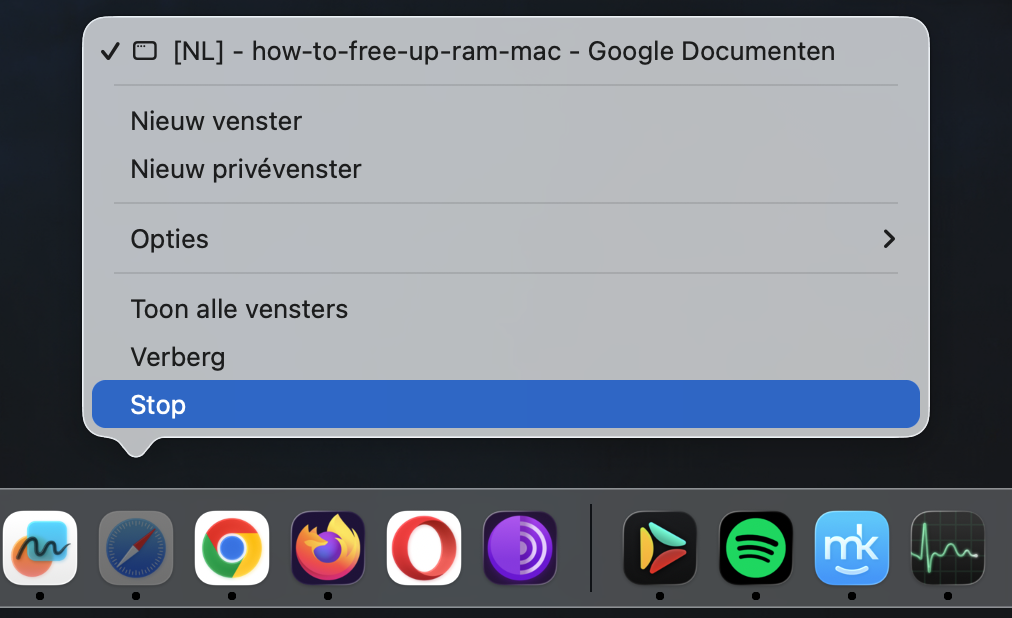1012x618 pixels.
Task: Quit Safari by clicking Stop
Action: point(157,404)
